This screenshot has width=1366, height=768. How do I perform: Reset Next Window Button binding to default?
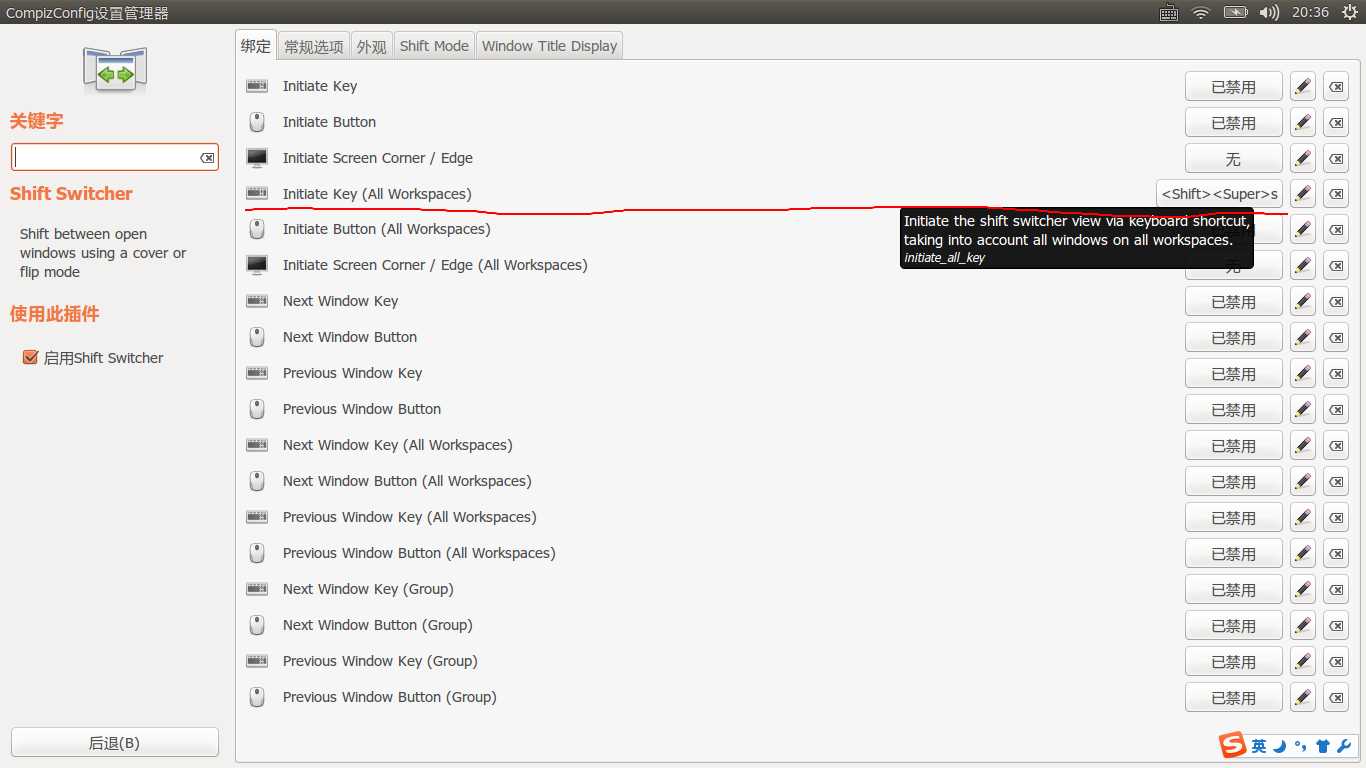pyautogui.click(x=1336, y=338)
